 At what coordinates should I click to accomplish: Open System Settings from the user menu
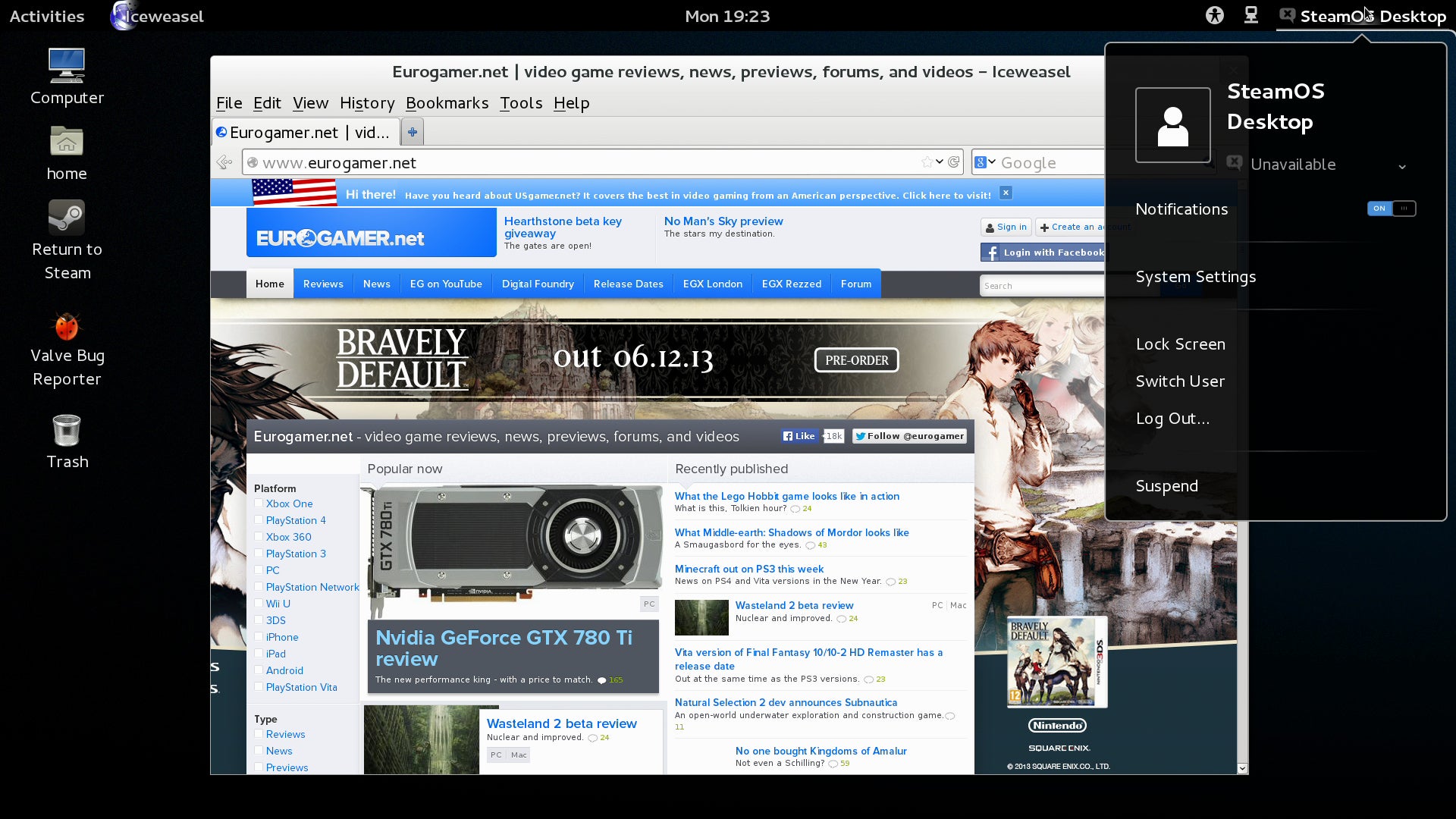coord(1196,277)
